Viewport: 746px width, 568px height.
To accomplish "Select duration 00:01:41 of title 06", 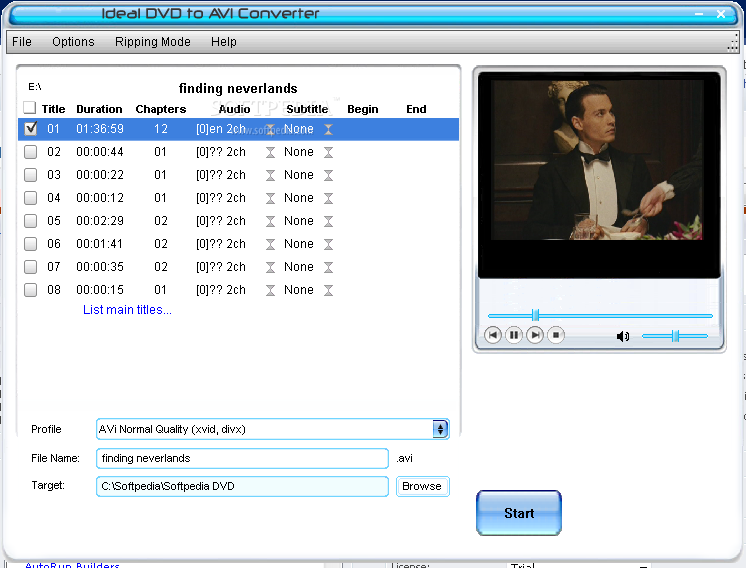I will pyautogui.click(x=100, y=244).
